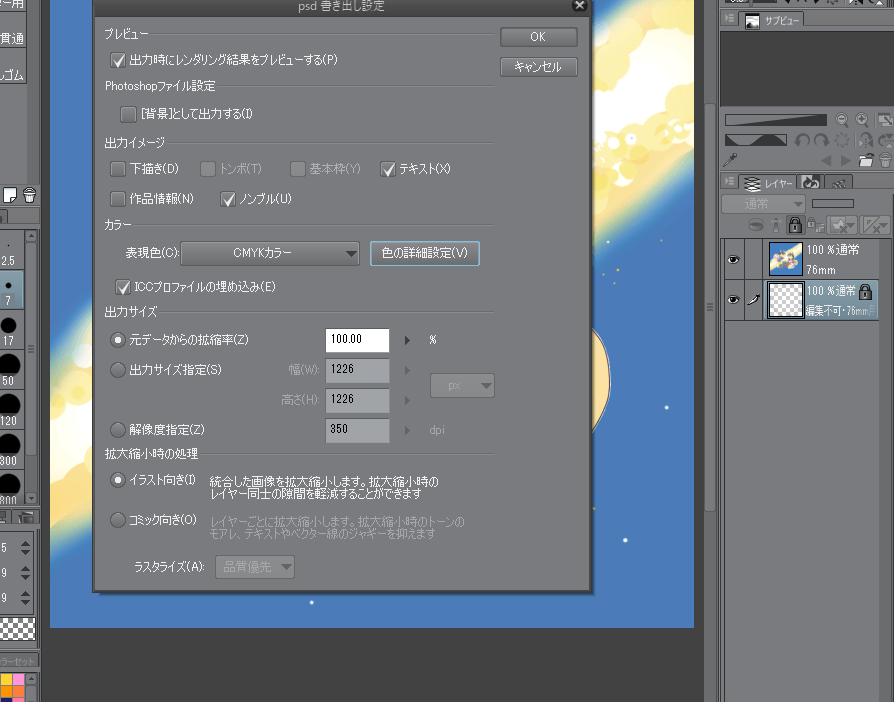Click trash icon in Sub View panel
The width and height of the screenshot is (894, 702).
885,160
